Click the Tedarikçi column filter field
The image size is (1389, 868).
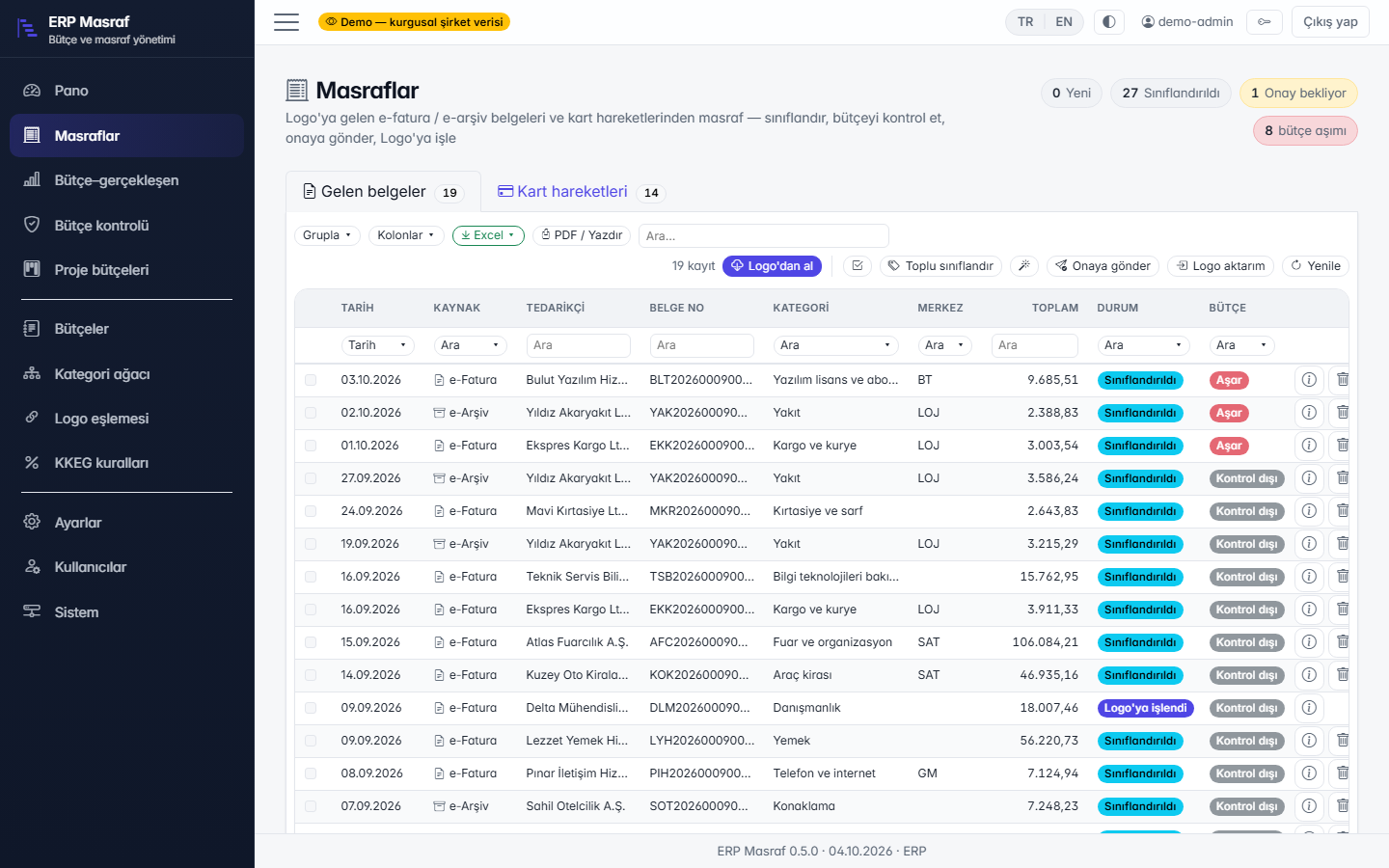coord(578,345)
